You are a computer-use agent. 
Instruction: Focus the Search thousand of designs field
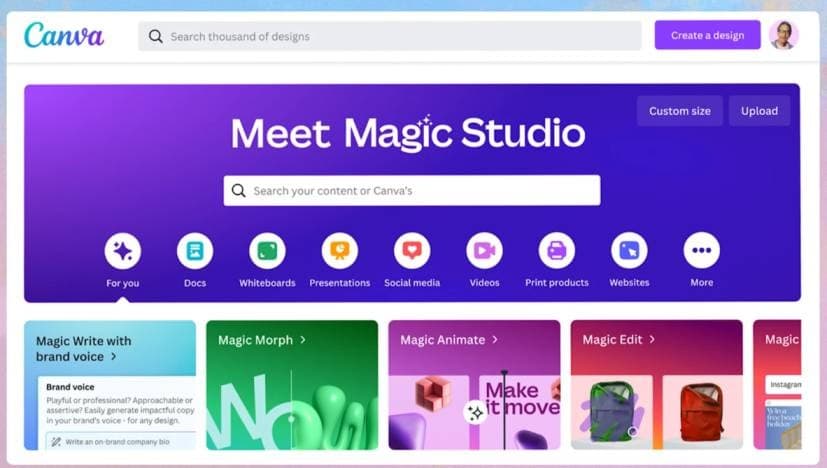tap(390, 36)
